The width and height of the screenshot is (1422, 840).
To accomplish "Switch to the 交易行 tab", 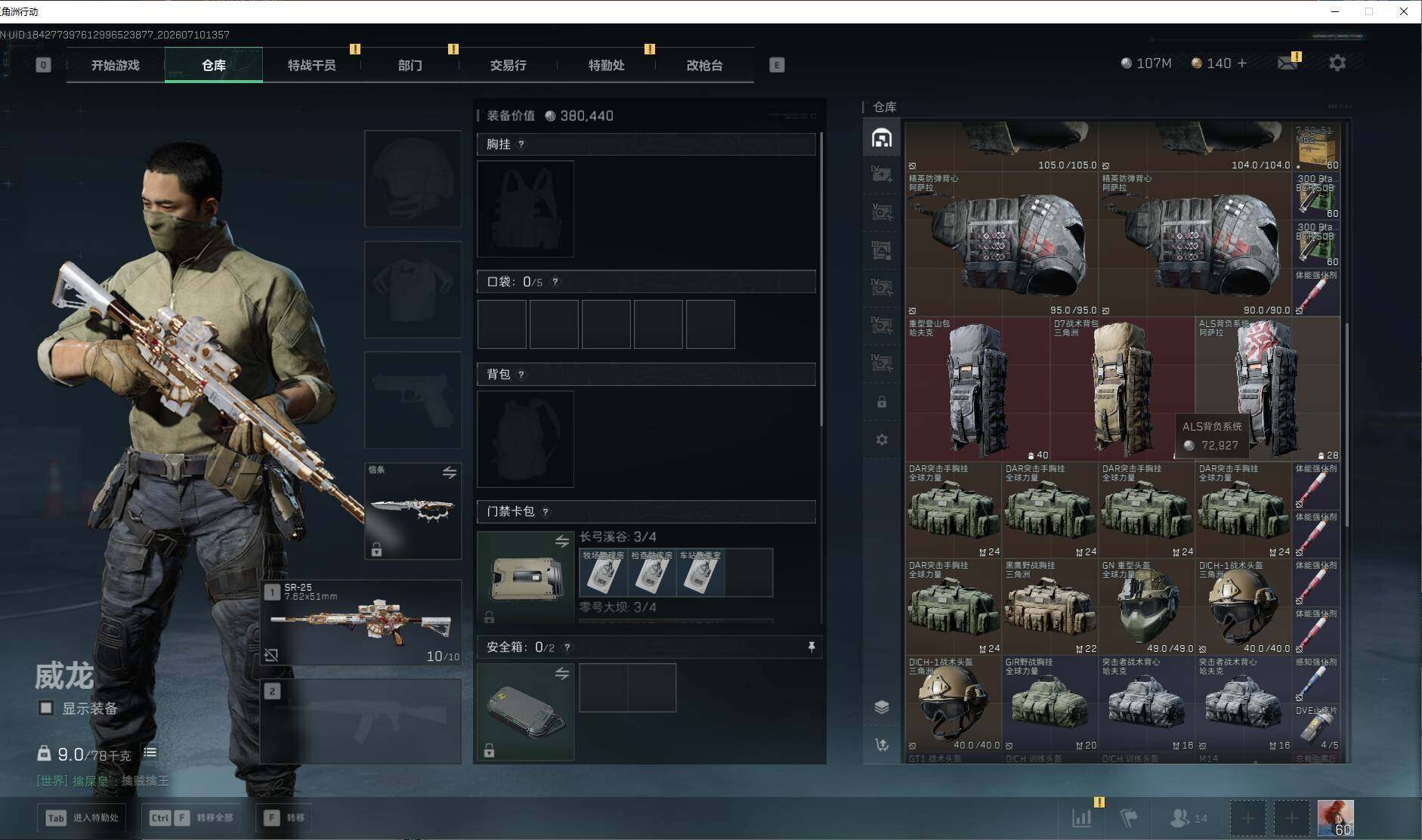I will 508,65.
